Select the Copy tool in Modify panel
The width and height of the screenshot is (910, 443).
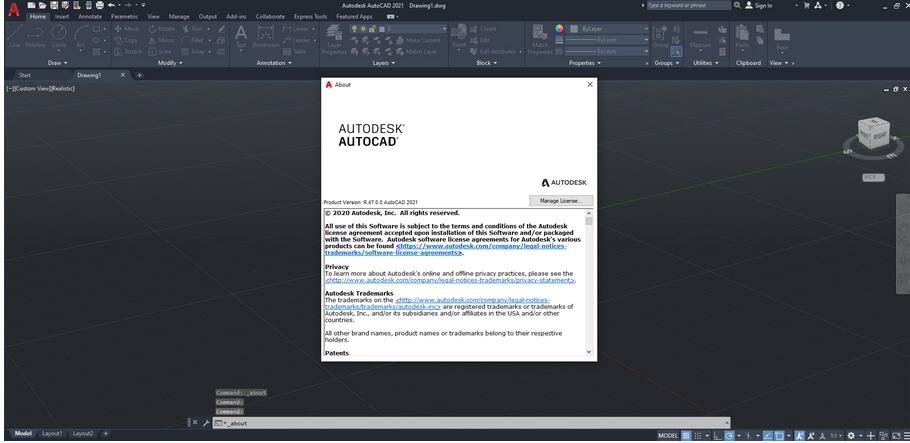coord(127,40)
